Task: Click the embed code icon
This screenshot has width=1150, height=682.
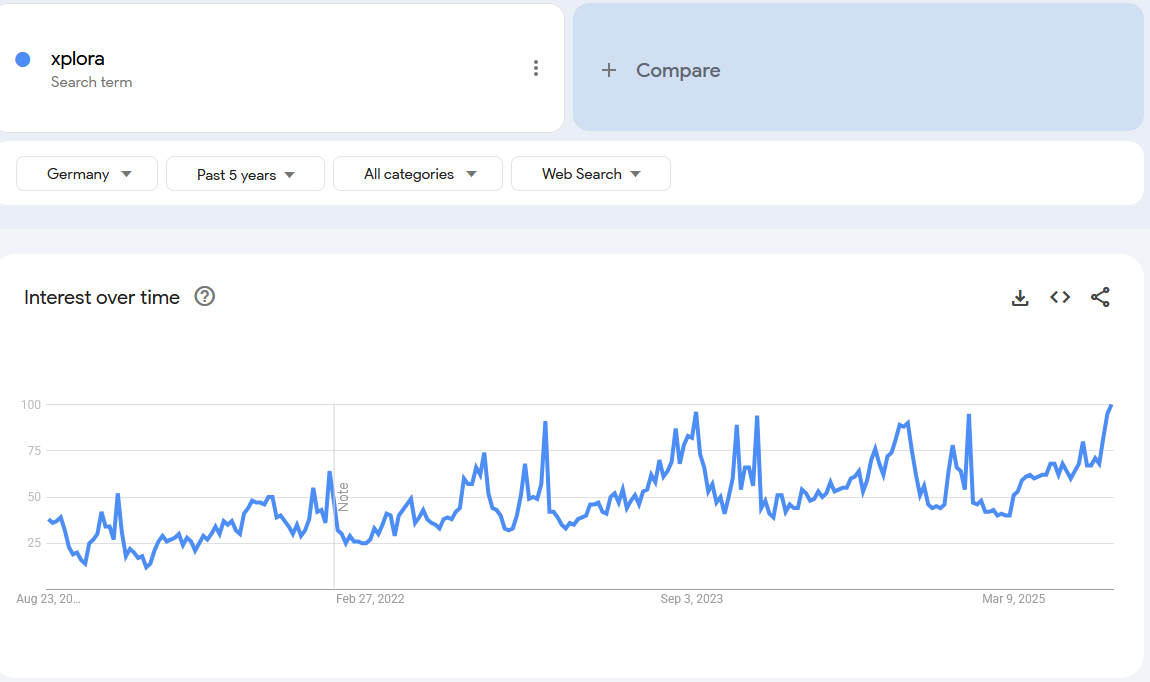Action: pyautogui.click(x=1060, y=297)
